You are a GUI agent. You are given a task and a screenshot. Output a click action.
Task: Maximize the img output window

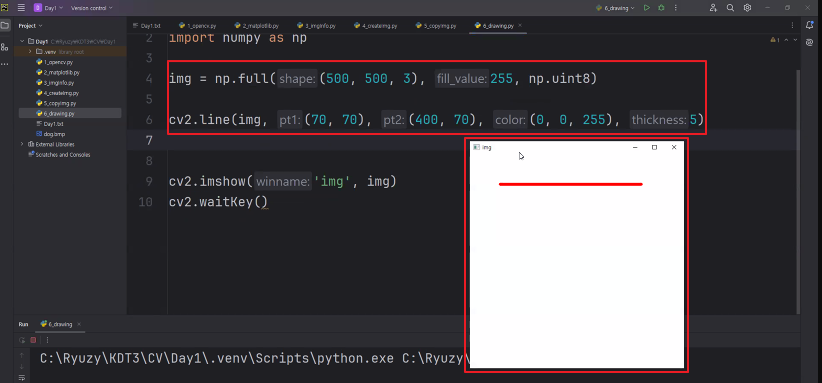pyautogui.click(x=654, y=147)
